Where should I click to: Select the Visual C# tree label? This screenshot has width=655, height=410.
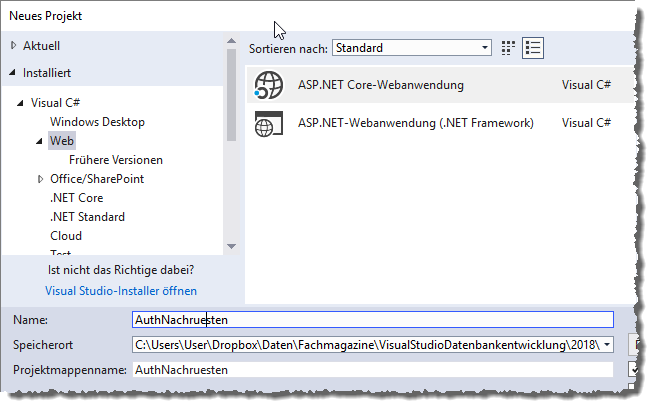tap(55, 103)
